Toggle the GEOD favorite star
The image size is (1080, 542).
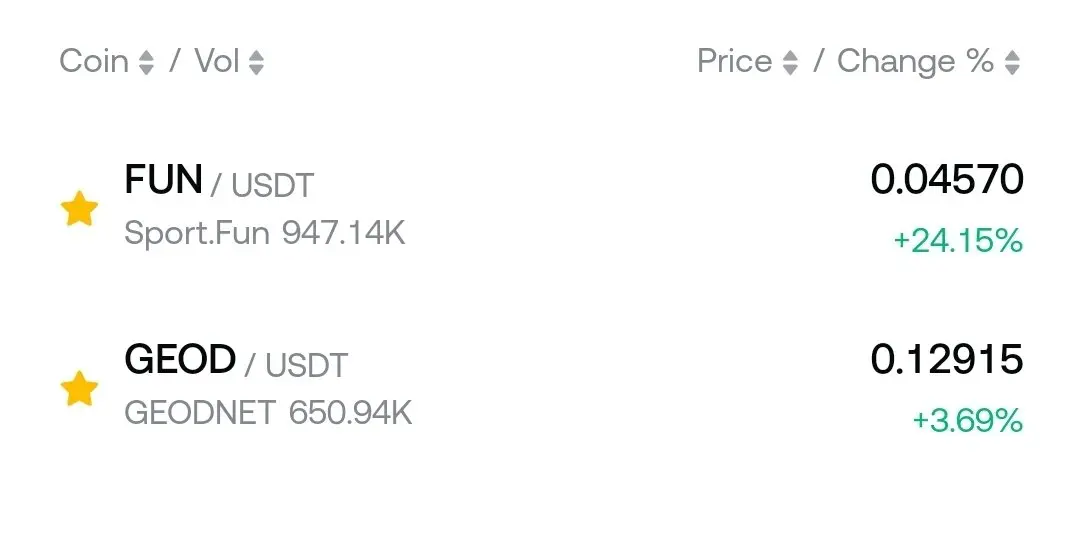[x=79, y=389]
